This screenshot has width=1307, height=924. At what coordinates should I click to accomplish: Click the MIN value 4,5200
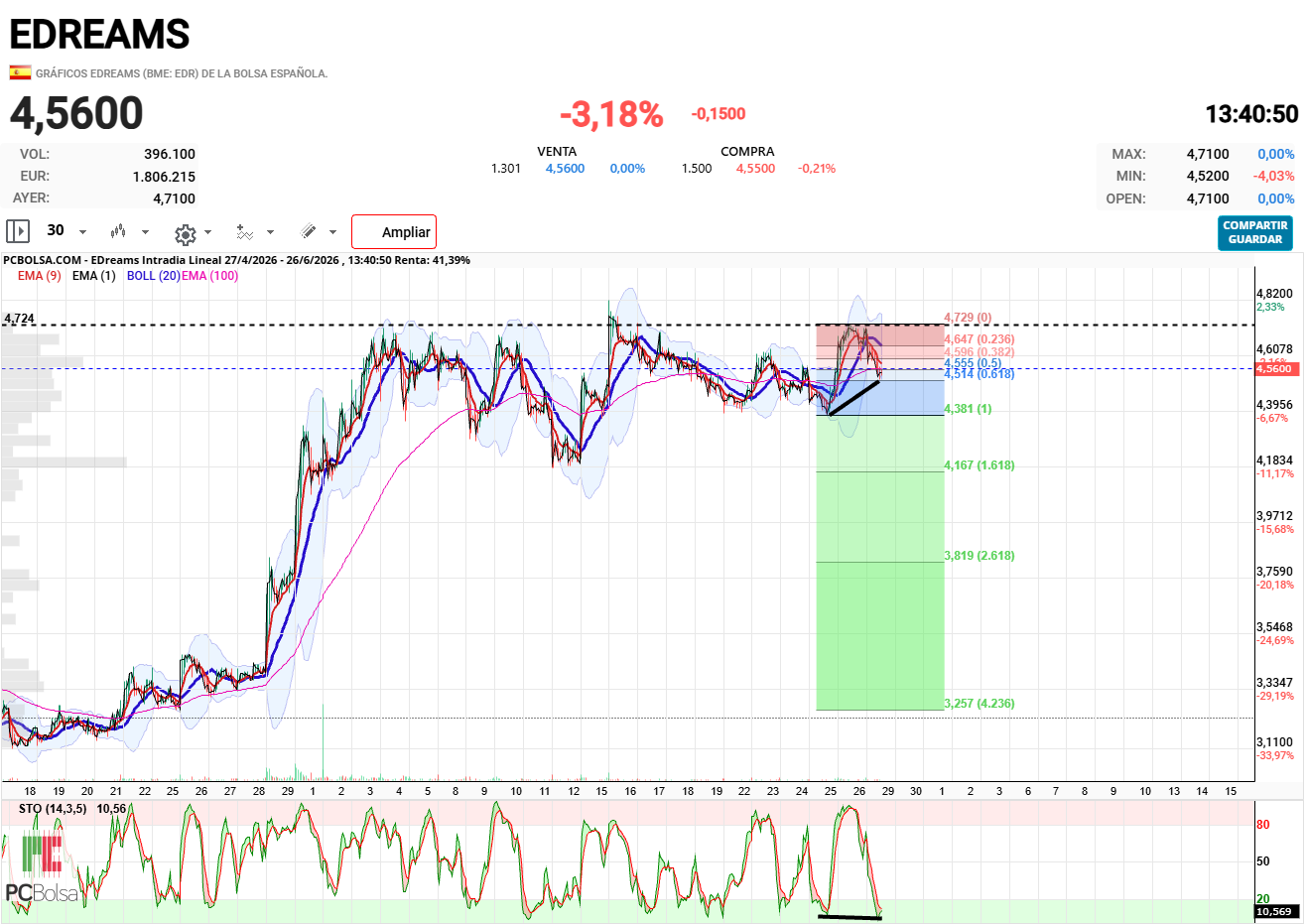click(x=1208, y=176)
